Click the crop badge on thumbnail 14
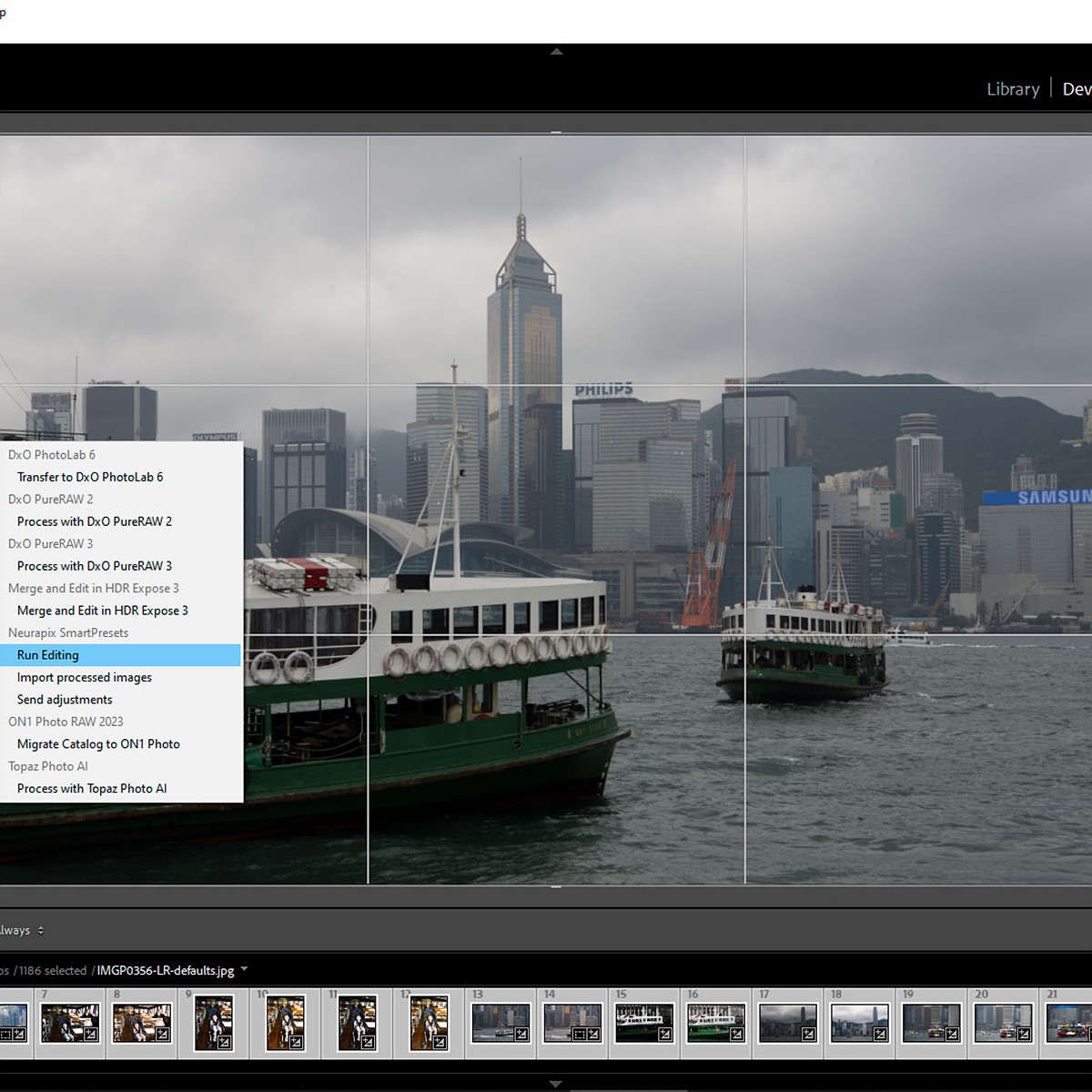 (x=578, y=1034)
